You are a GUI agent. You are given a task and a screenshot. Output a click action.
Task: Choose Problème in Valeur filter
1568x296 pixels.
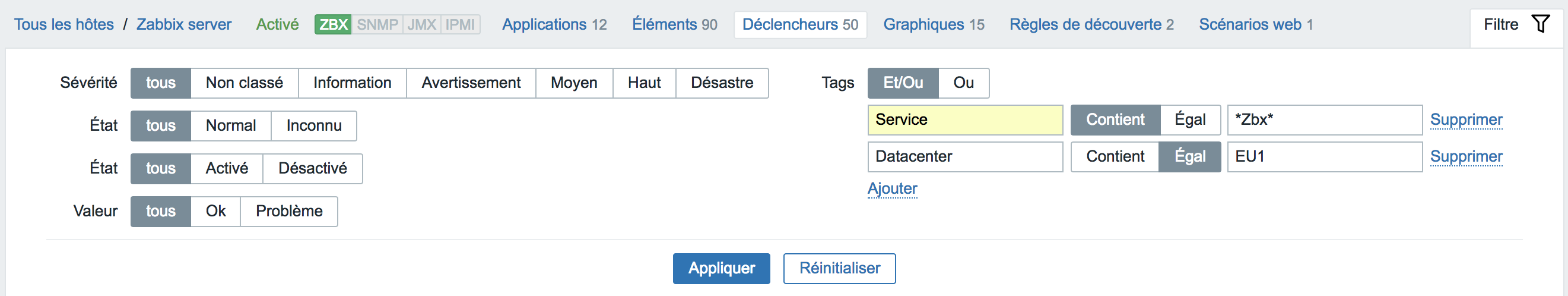(289, 212)
